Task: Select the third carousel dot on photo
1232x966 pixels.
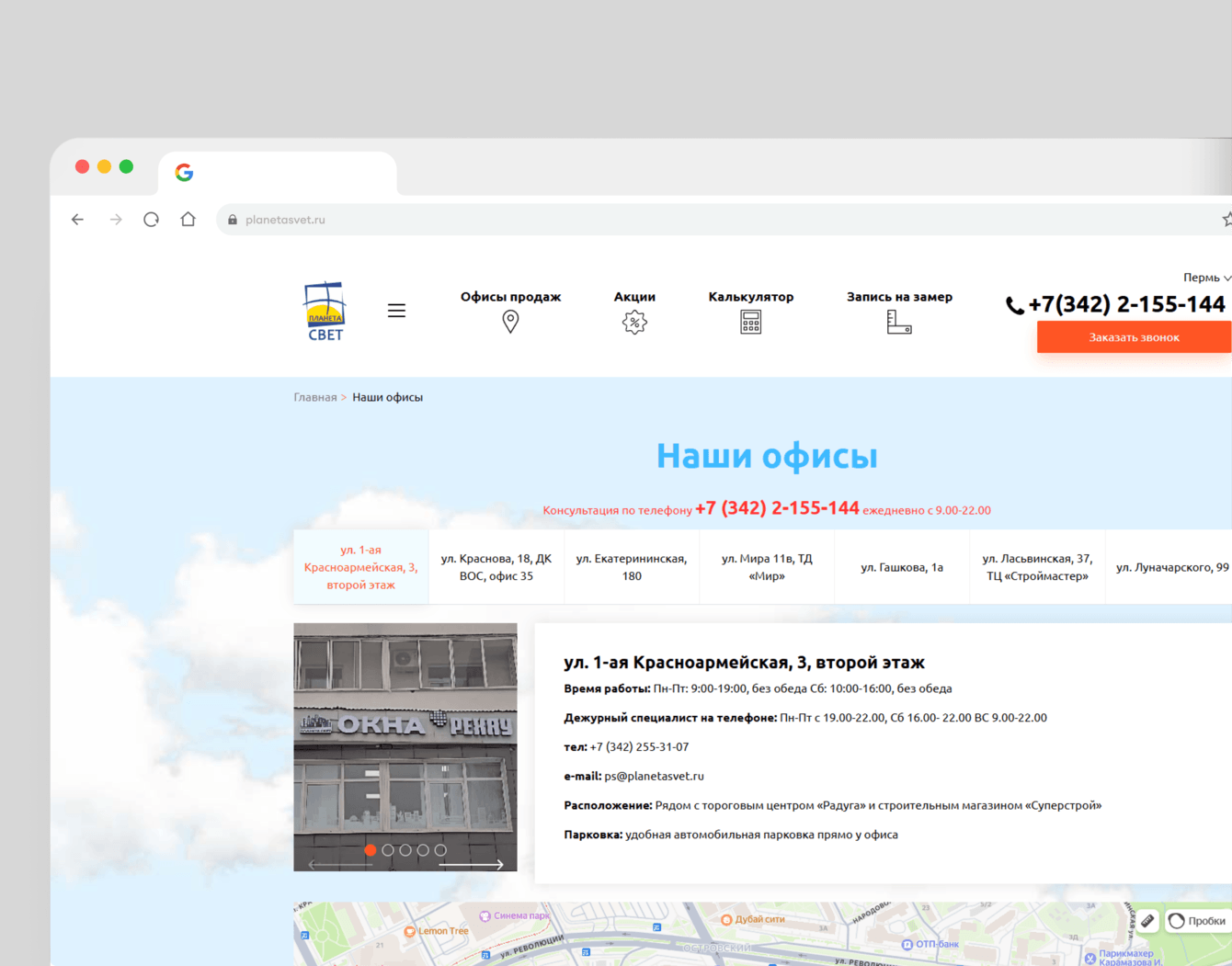Action: point(405,850)
